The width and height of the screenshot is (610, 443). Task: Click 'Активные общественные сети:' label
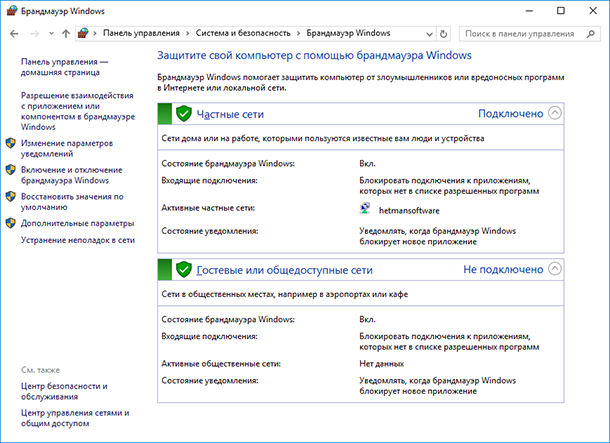point(221,364)
